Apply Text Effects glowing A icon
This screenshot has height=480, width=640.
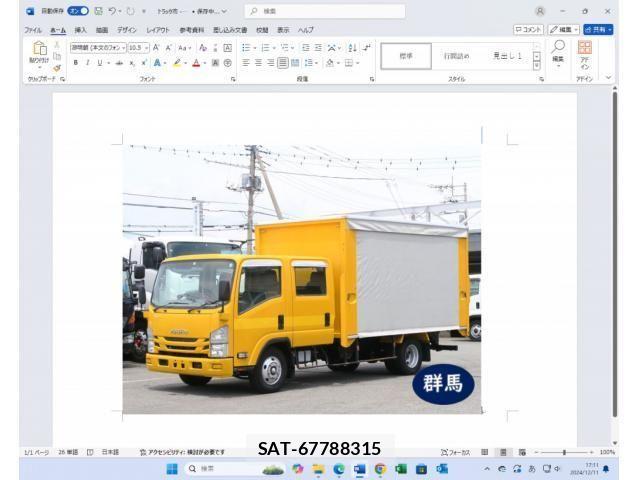coord(157,63)
